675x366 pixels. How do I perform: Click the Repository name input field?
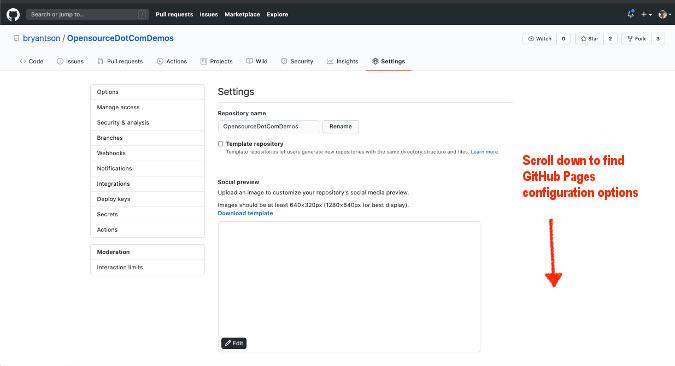pyautogui.click(x=269, y=127)
